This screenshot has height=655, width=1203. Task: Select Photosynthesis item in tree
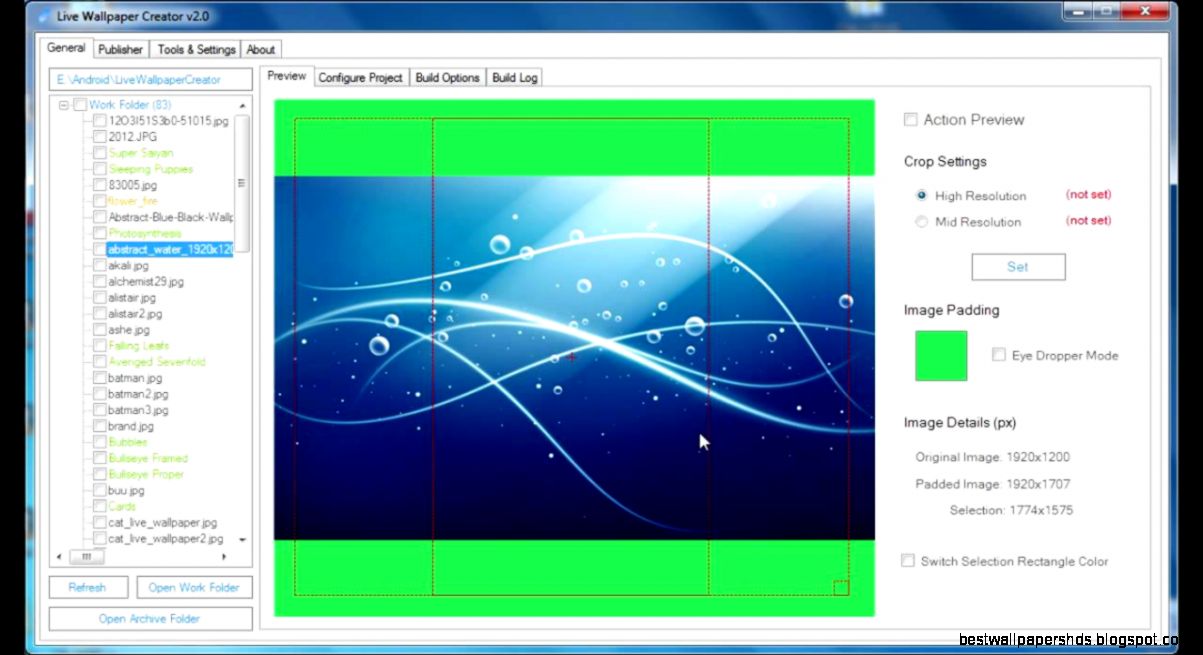click(145, 233)
